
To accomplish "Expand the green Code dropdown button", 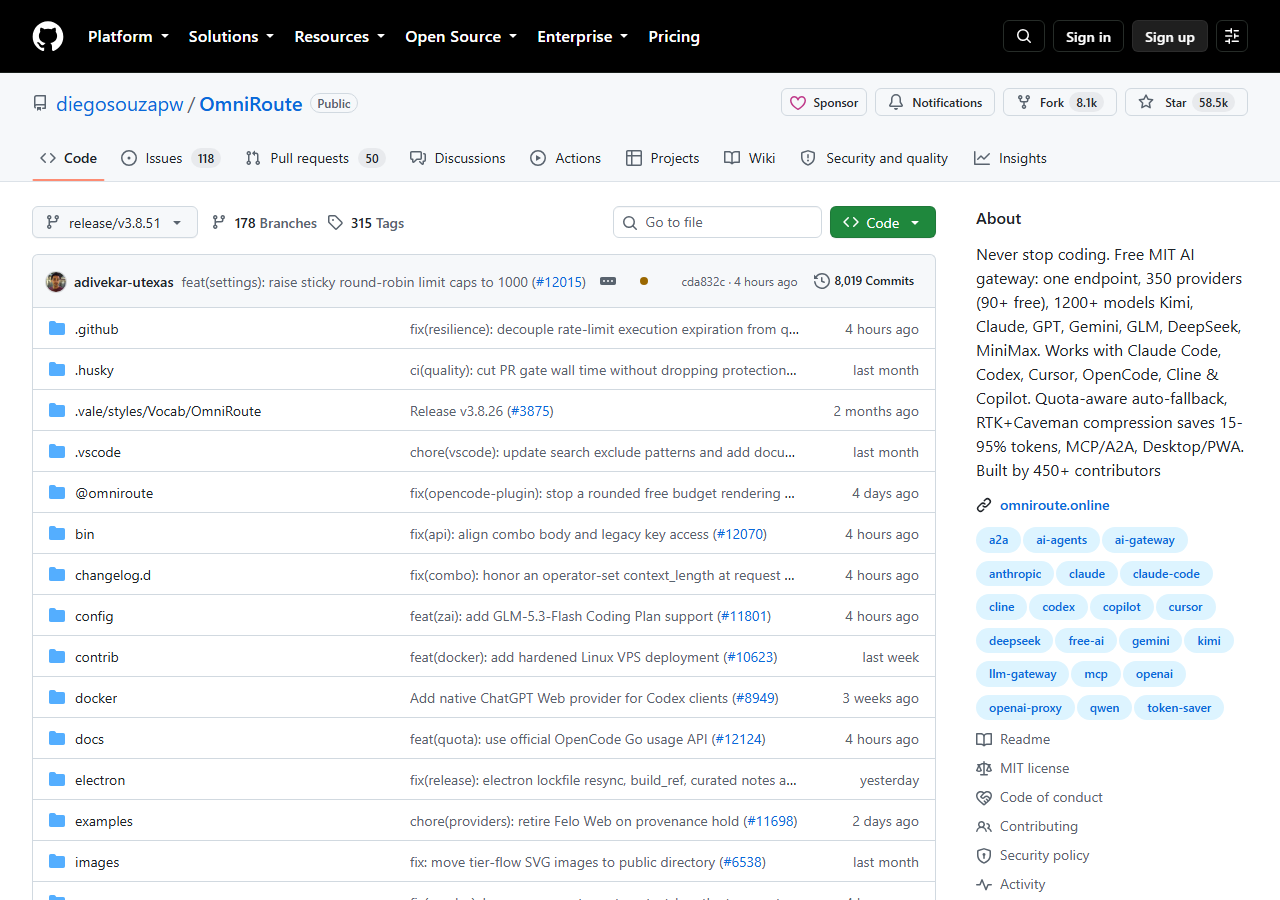I will pyautogui.click(x=883, y=223).
